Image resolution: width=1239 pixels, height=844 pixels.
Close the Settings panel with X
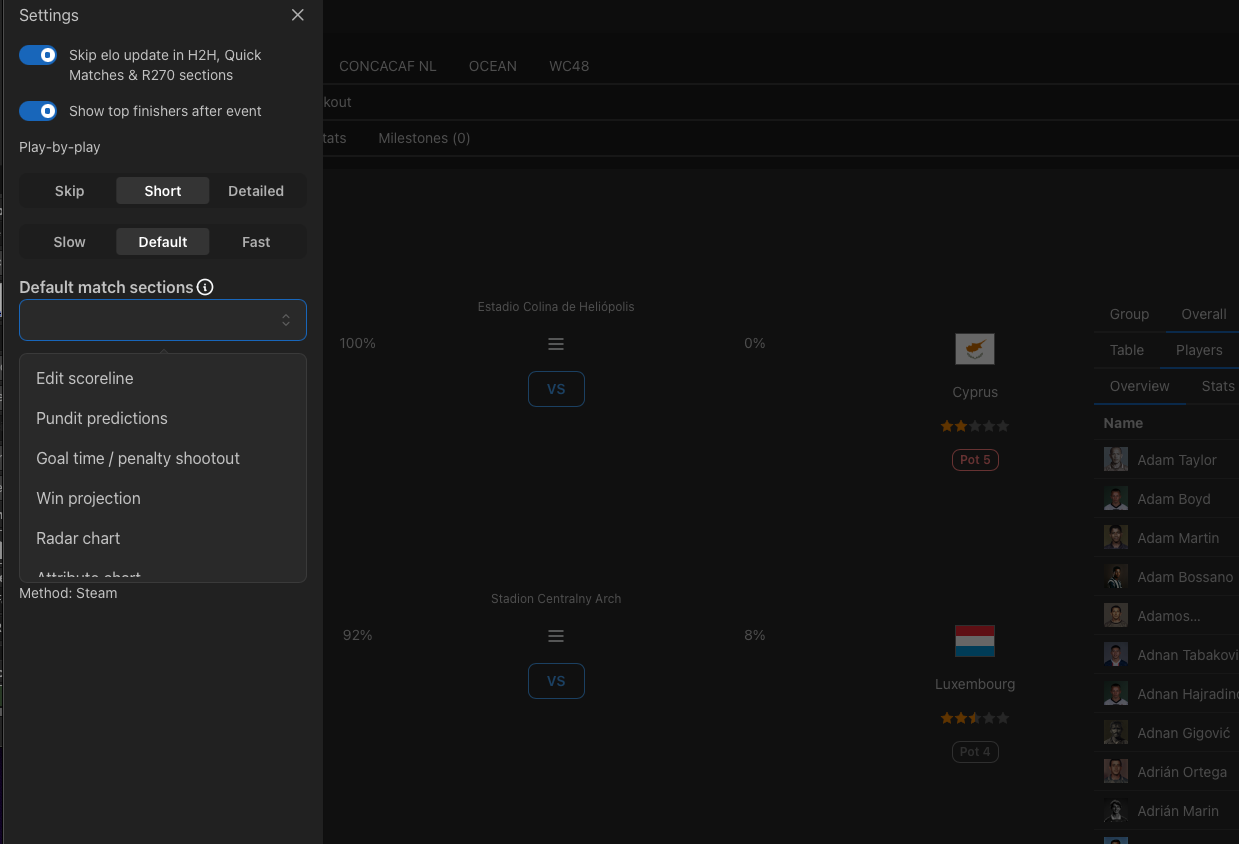pos(297,15)
